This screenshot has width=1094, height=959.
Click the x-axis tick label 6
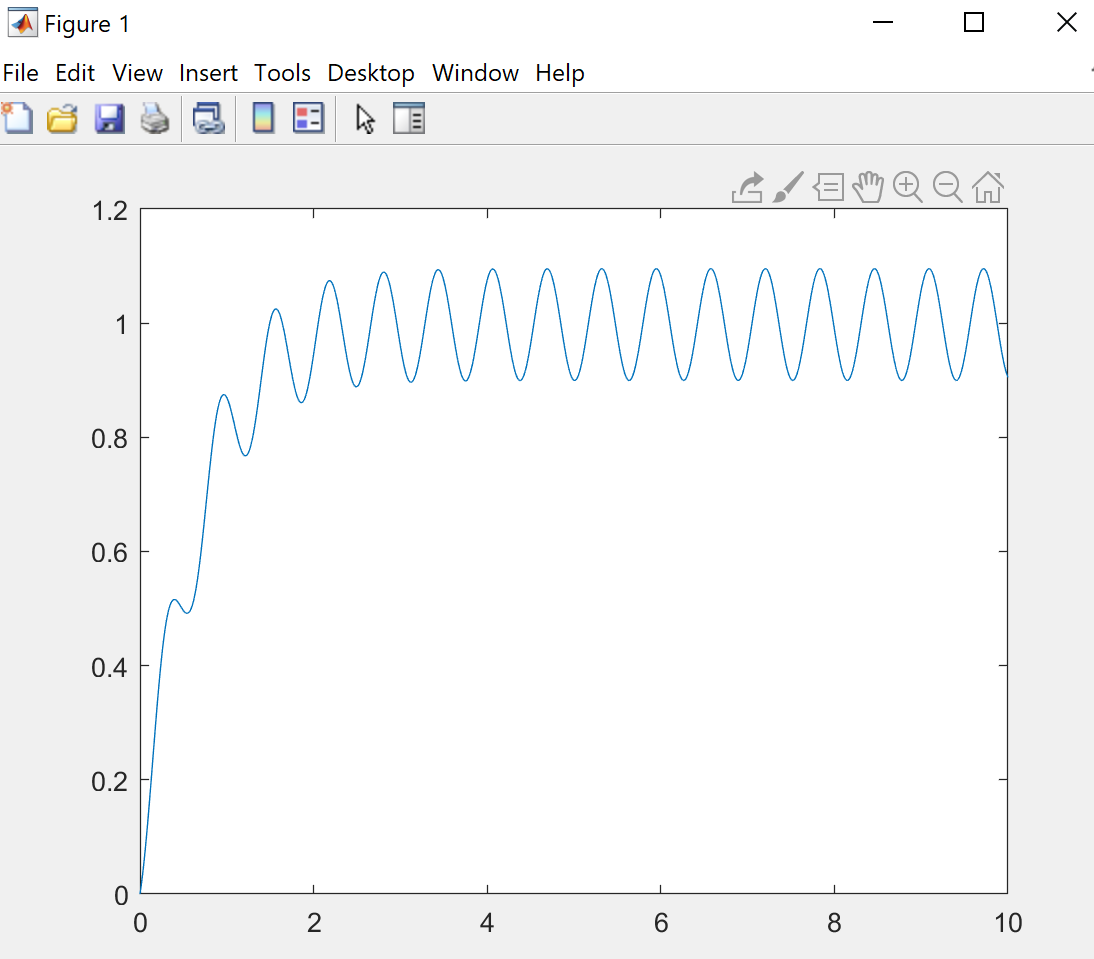(661, 923)
